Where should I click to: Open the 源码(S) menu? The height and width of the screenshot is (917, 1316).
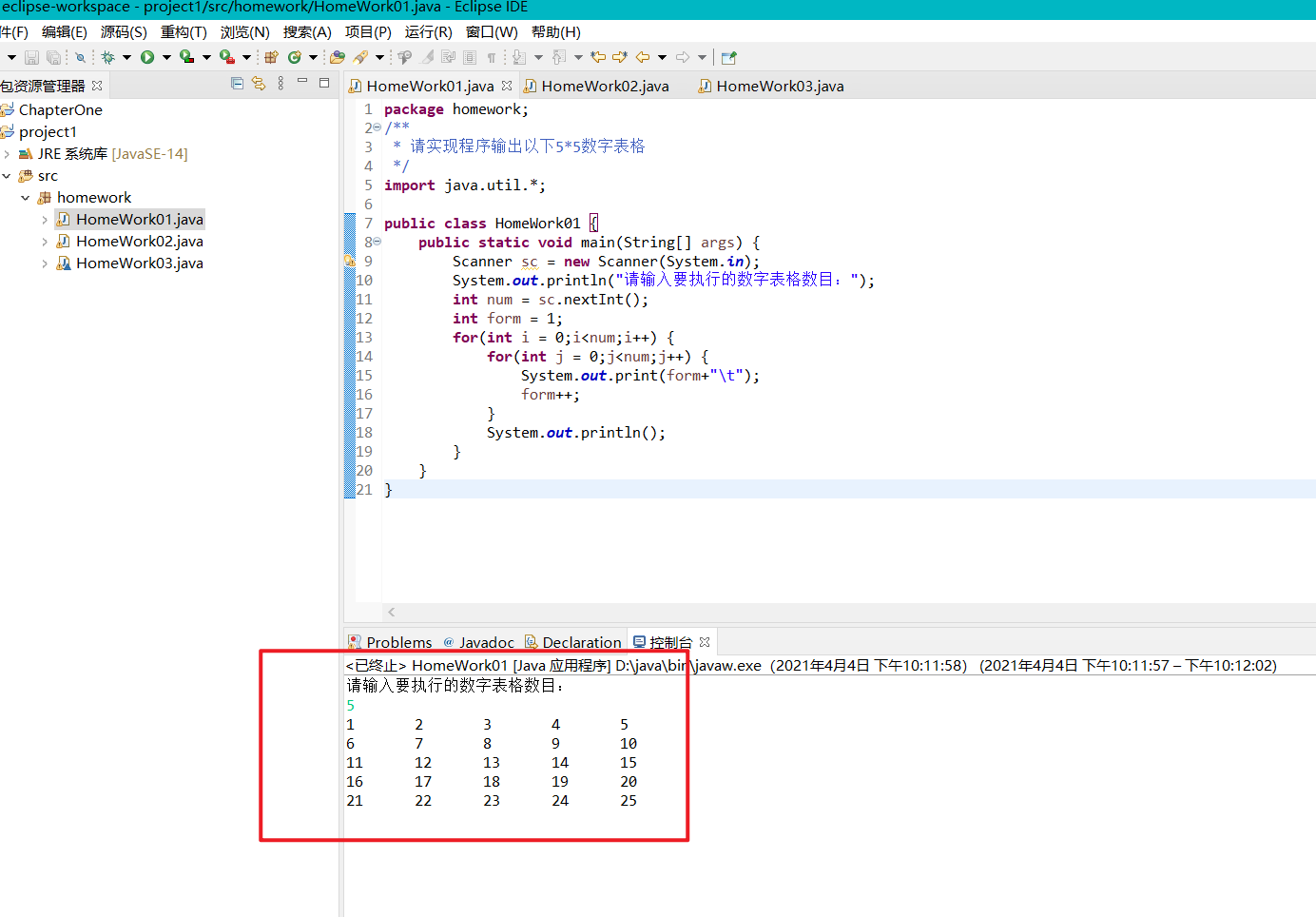[x=124, y=32]
